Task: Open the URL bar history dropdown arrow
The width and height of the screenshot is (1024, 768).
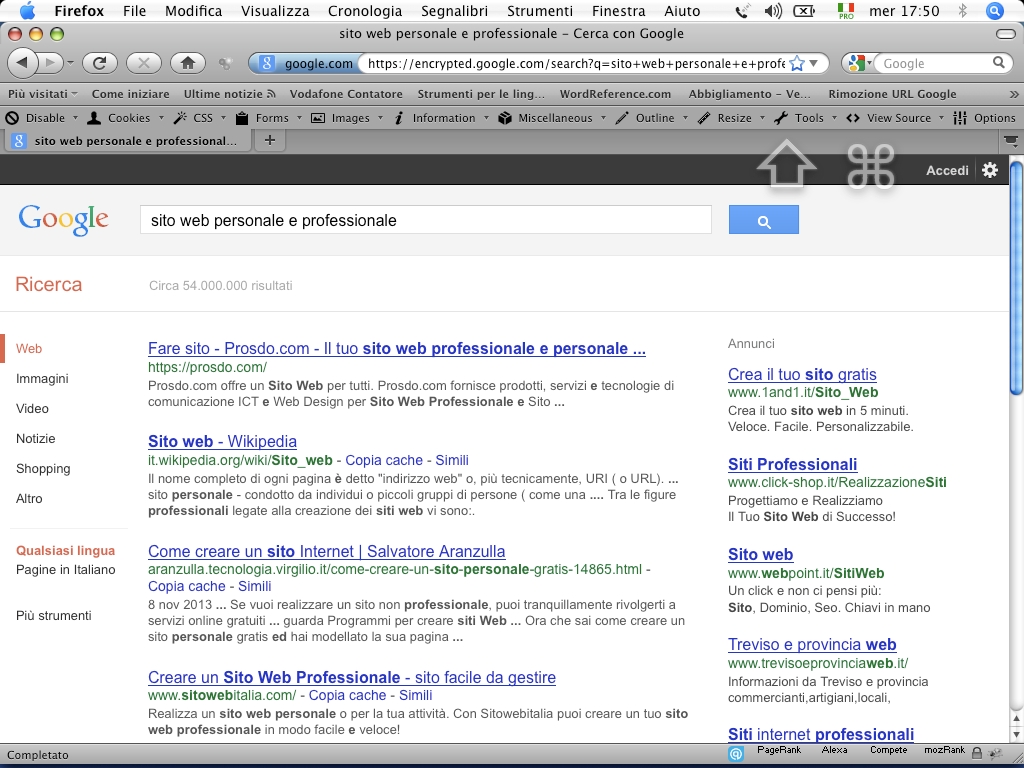Action: [814, 63]
